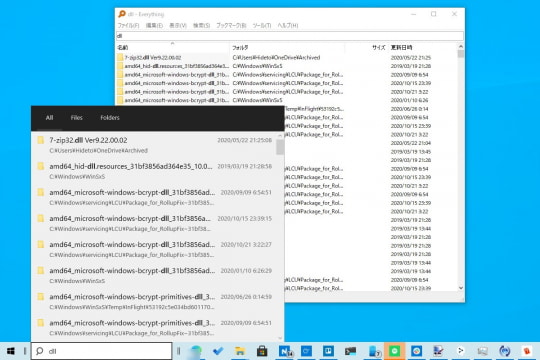This screenshot has height=360, width=540.
Task: Click the highlighted green app icon on taskbar
Action: click(394, 351)
